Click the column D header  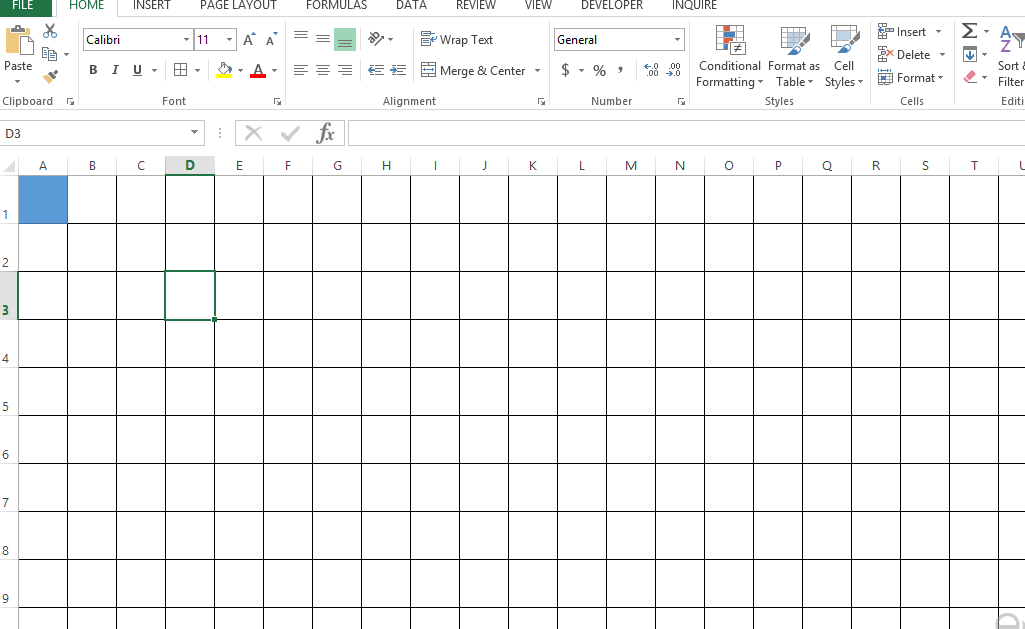coord(190,165)
